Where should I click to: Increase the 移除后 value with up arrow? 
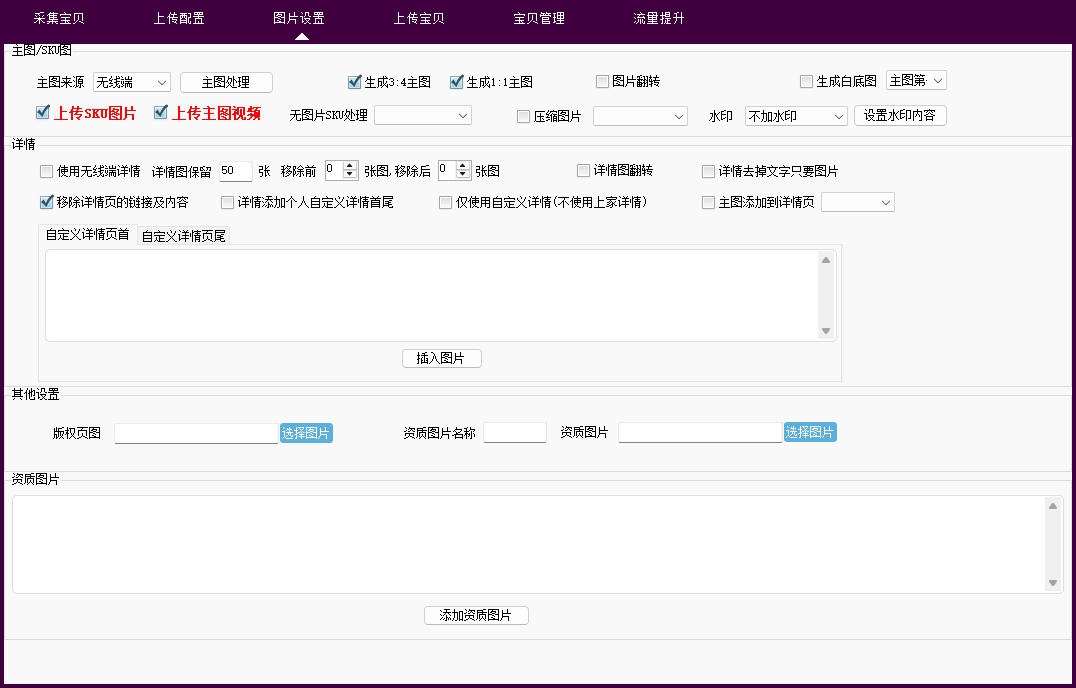(x=463, y=165)
